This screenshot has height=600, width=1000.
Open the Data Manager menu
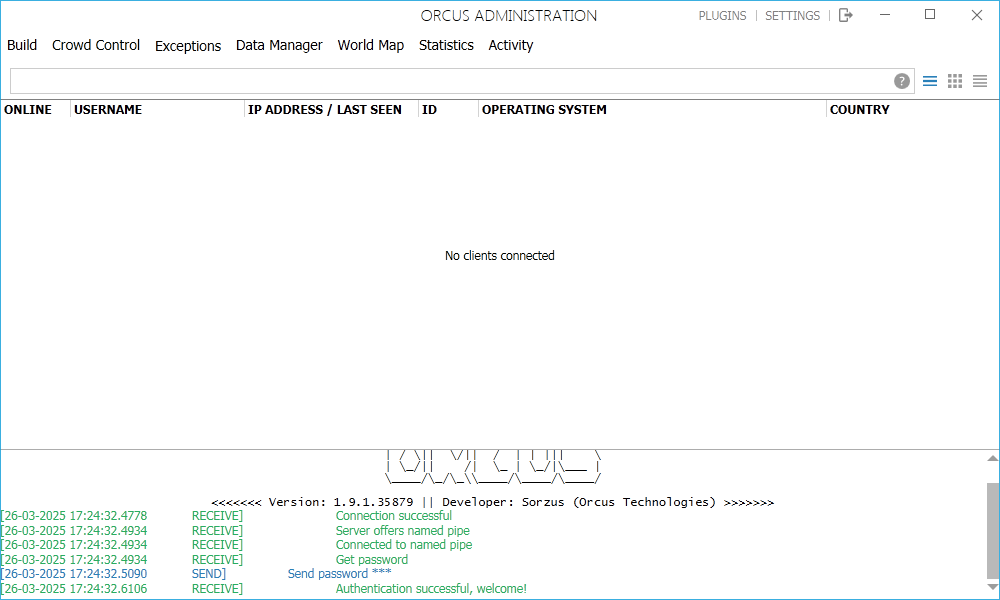point(279,45)
